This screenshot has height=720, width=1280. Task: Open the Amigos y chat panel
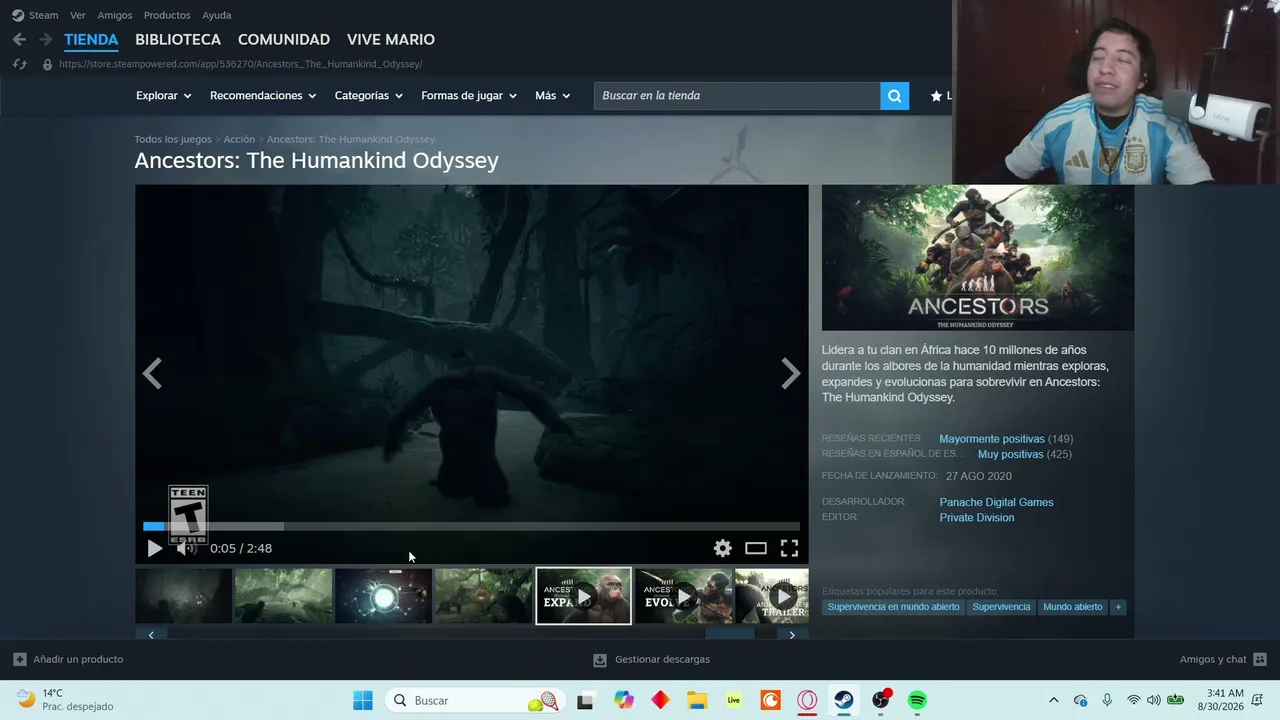pos(1223,660)
